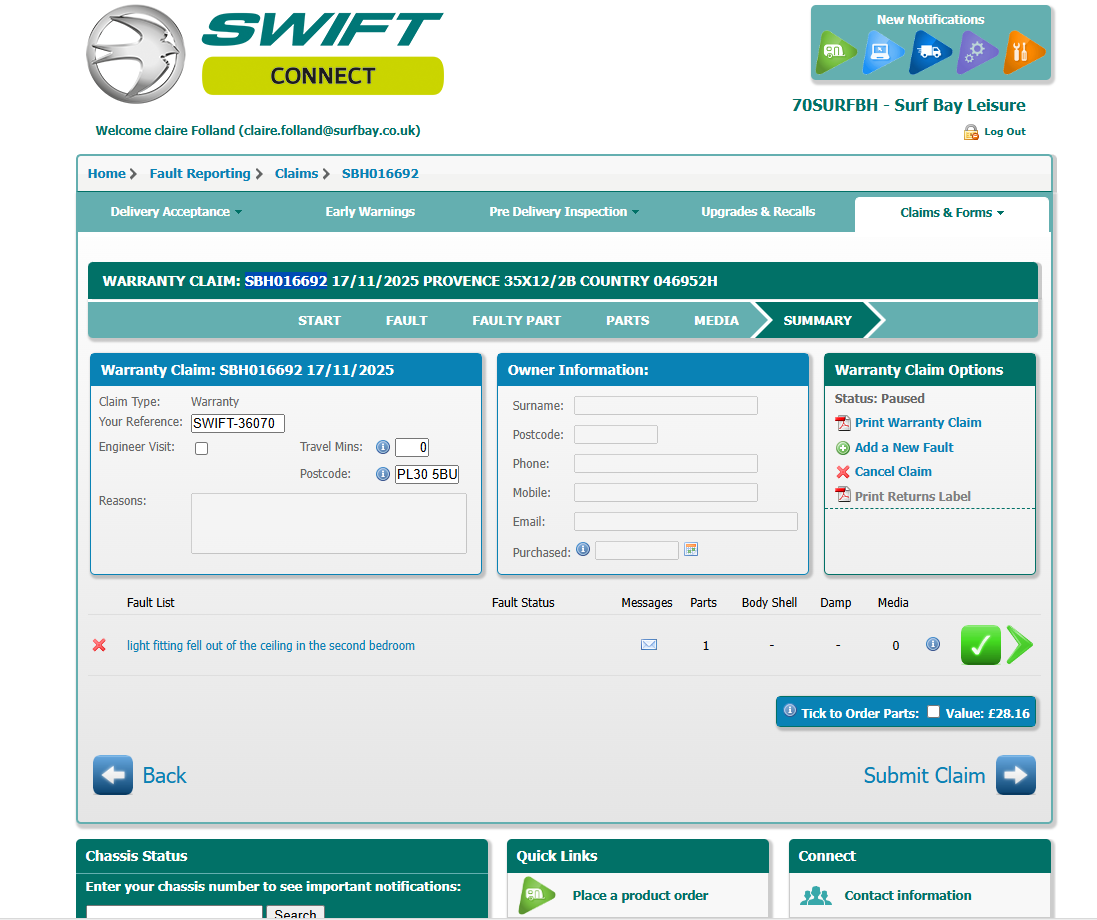Click the Reasons text area
1097x920 pixels.
(328, 523)
